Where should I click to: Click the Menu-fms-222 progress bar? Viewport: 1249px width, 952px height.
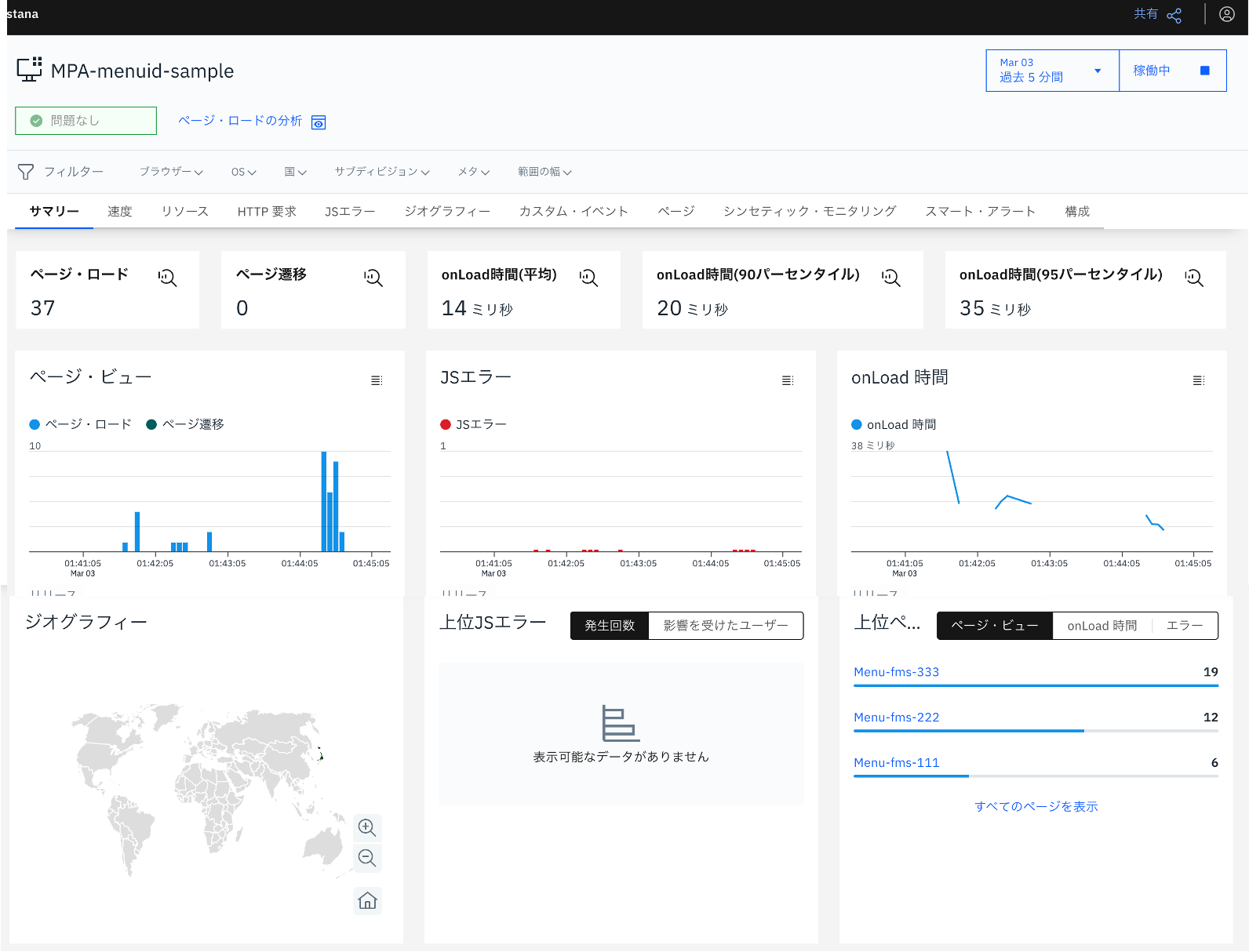(x=1036, y=731)
